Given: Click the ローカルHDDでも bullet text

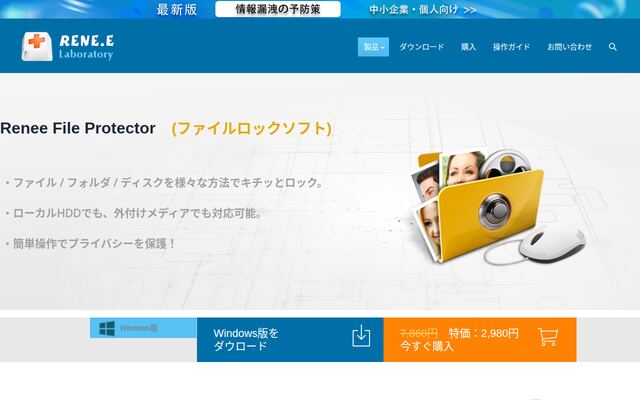Looking at the screenshot, I should [x=133, y=213].
